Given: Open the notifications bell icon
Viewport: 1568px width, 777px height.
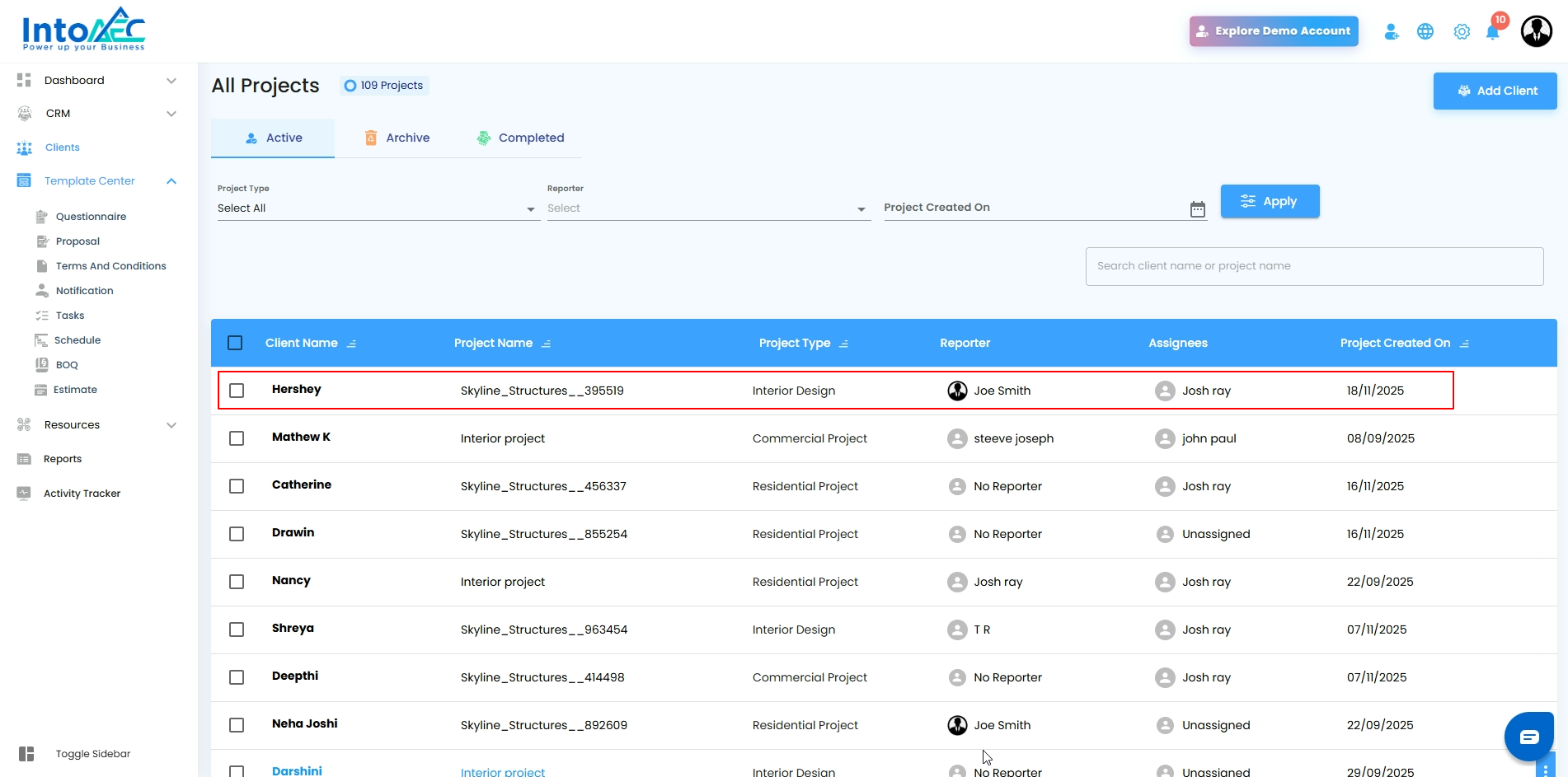Looking at the screenshot, I should click(x=1492, y=32).
